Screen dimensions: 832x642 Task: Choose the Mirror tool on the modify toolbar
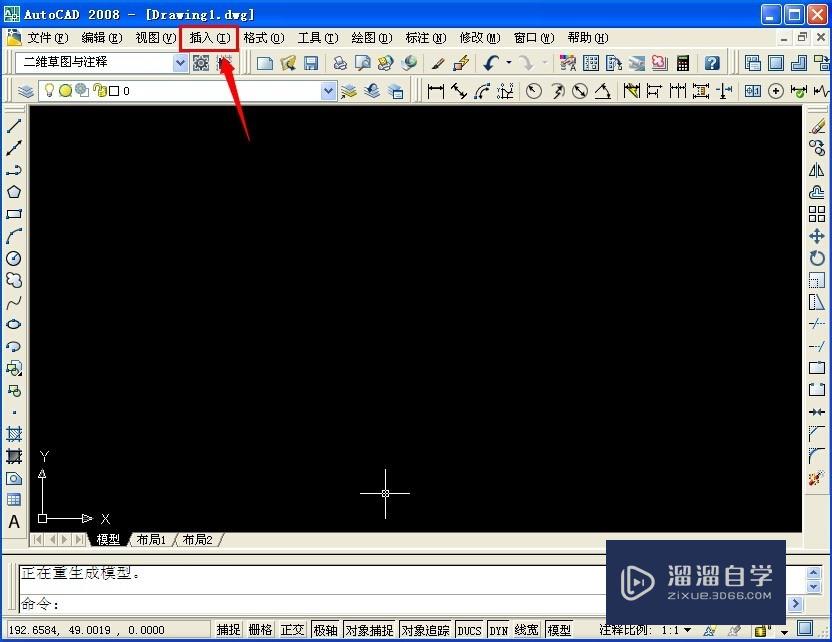click(817, 168)
